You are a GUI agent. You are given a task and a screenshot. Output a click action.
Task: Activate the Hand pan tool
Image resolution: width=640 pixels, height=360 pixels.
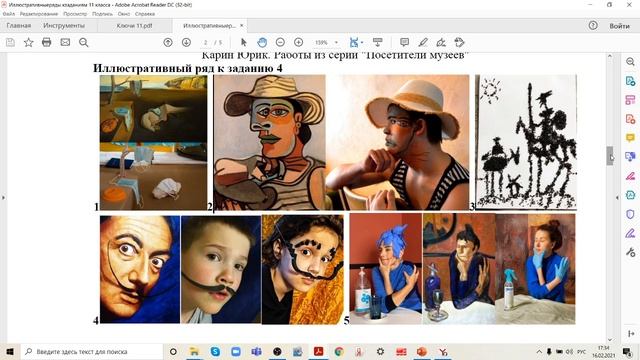point(262,42)
